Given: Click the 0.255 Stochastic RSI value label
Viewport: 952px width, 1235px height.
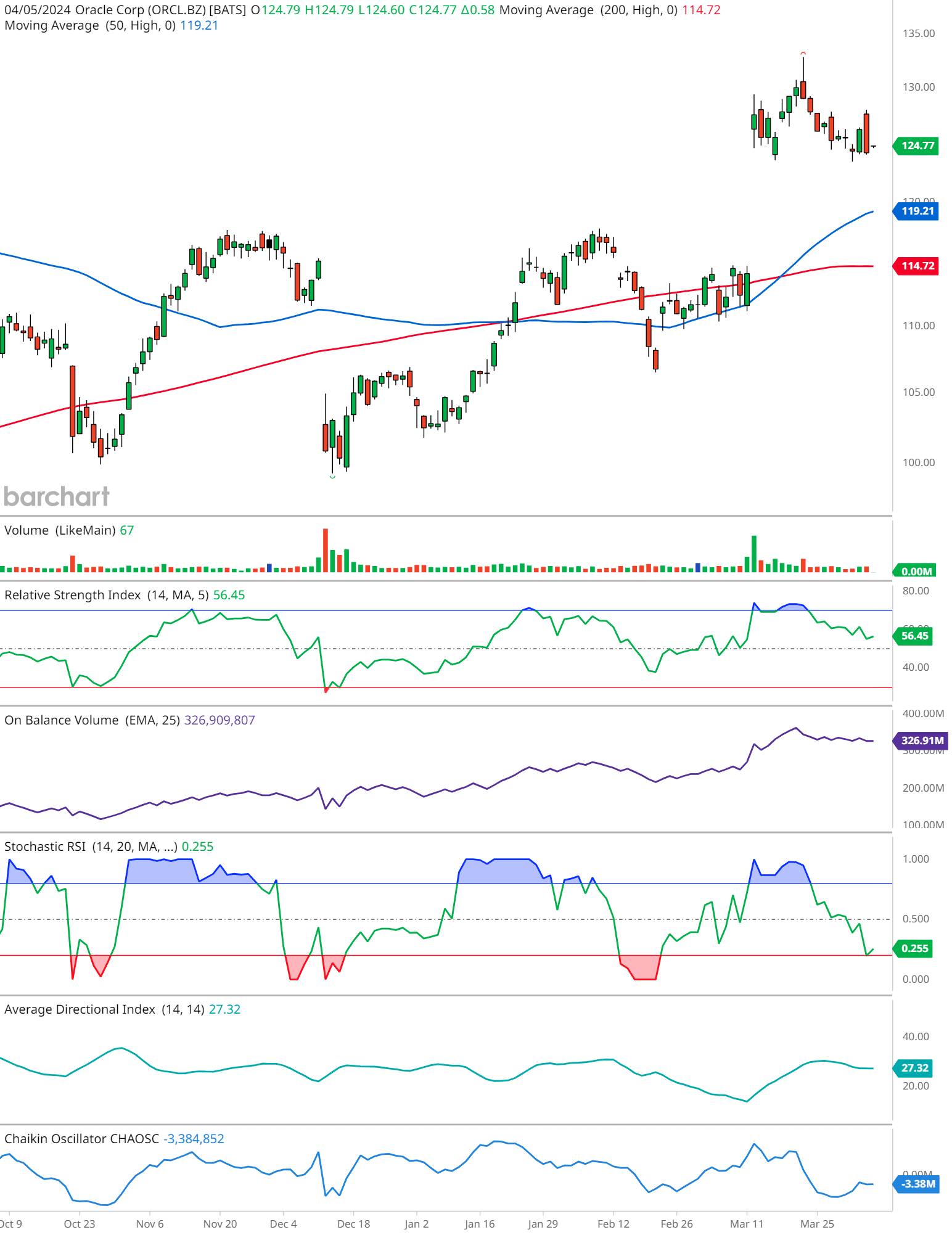Looking at the screenshot, I should pyautogui.click(x=914, y=949).
